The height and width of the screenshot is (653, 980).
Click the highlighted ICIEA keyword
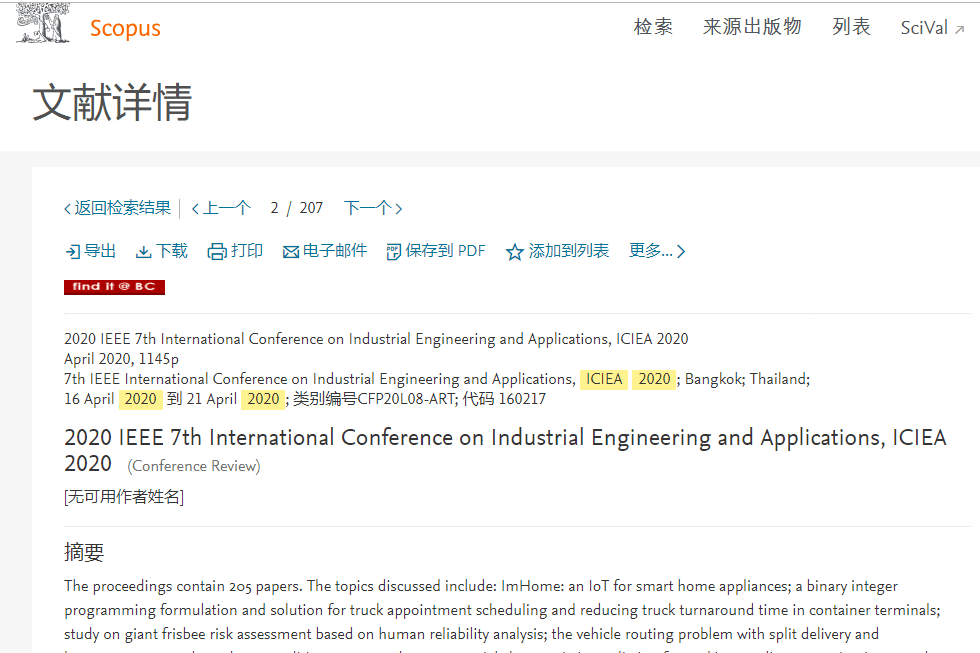(604, 379)
